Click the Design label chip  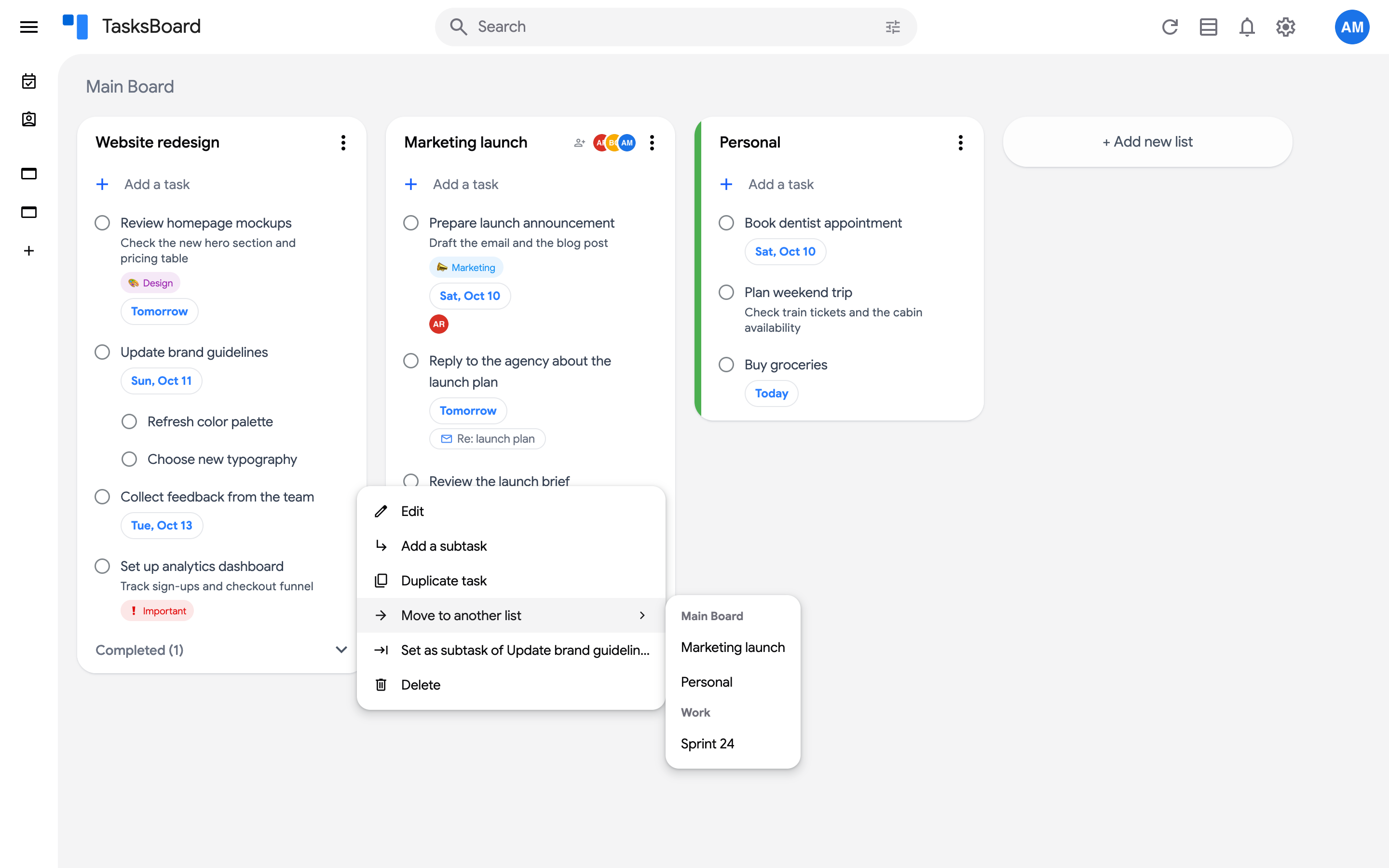[x=150, y=283]
